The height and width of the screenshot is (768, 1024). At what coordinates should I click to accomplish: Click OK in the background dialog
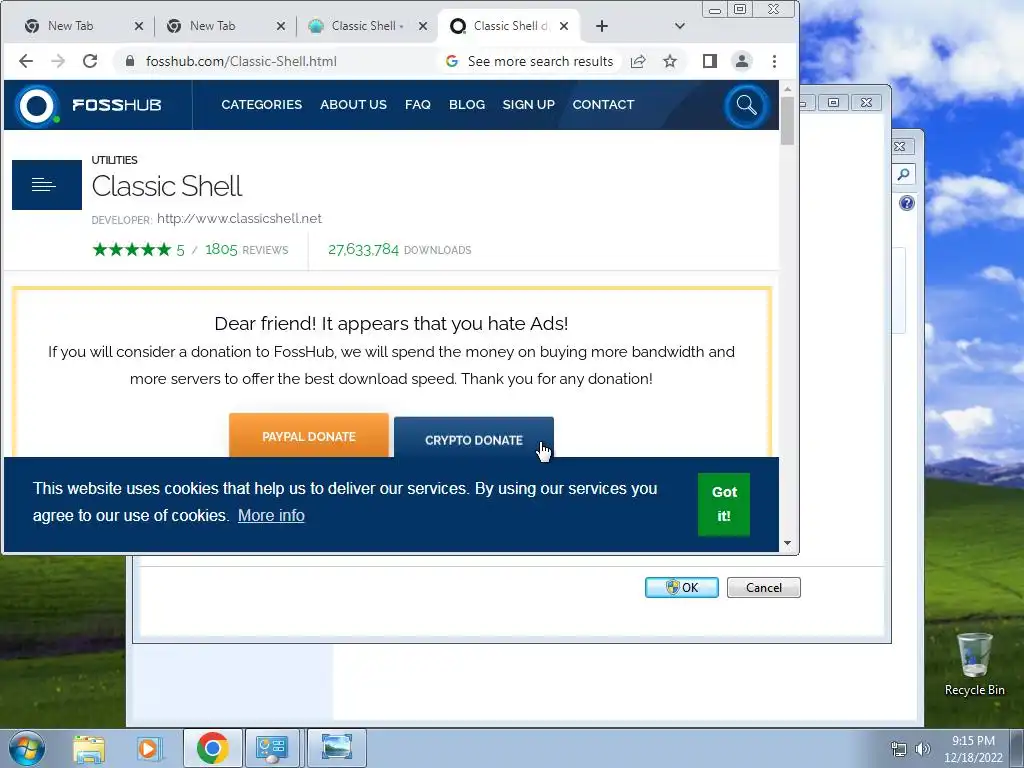pos(682,587)
